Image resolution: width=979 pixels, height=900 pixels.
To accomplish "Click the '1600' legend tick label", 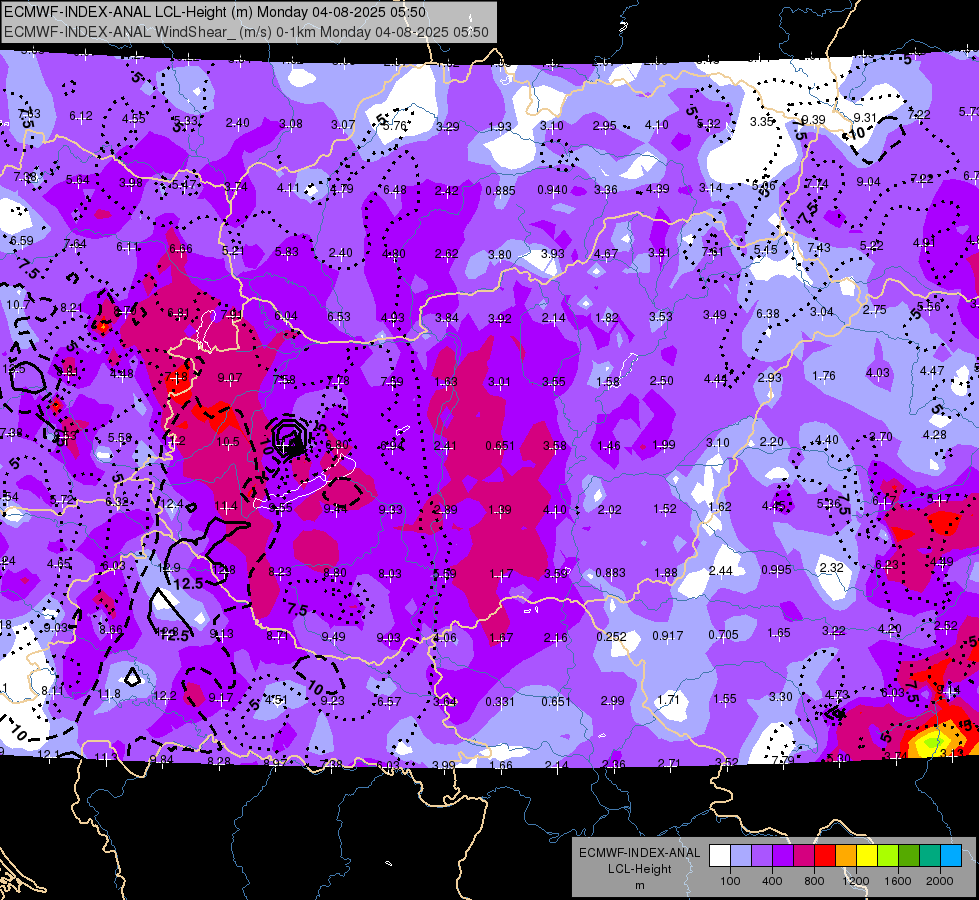I will coord(897,881).
